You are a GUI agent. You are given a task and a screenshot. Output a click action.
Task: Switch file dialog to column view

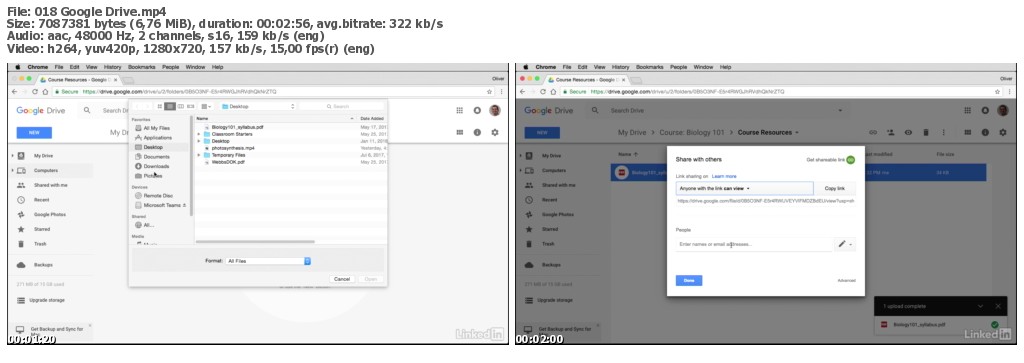[x=180, y=106]
